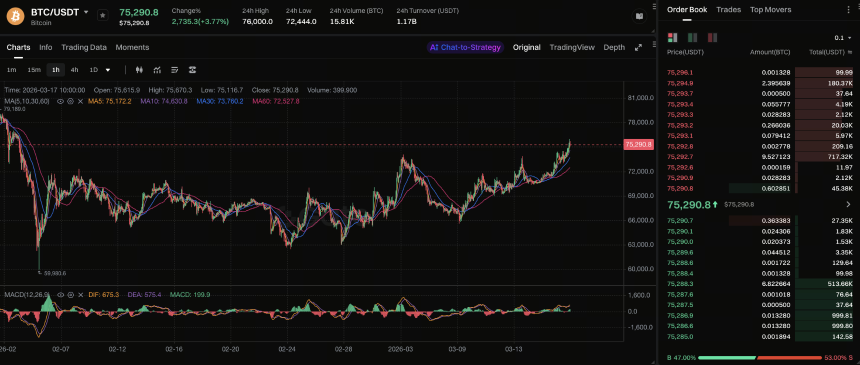Click the MA10 value label

[x=164, y=102]
